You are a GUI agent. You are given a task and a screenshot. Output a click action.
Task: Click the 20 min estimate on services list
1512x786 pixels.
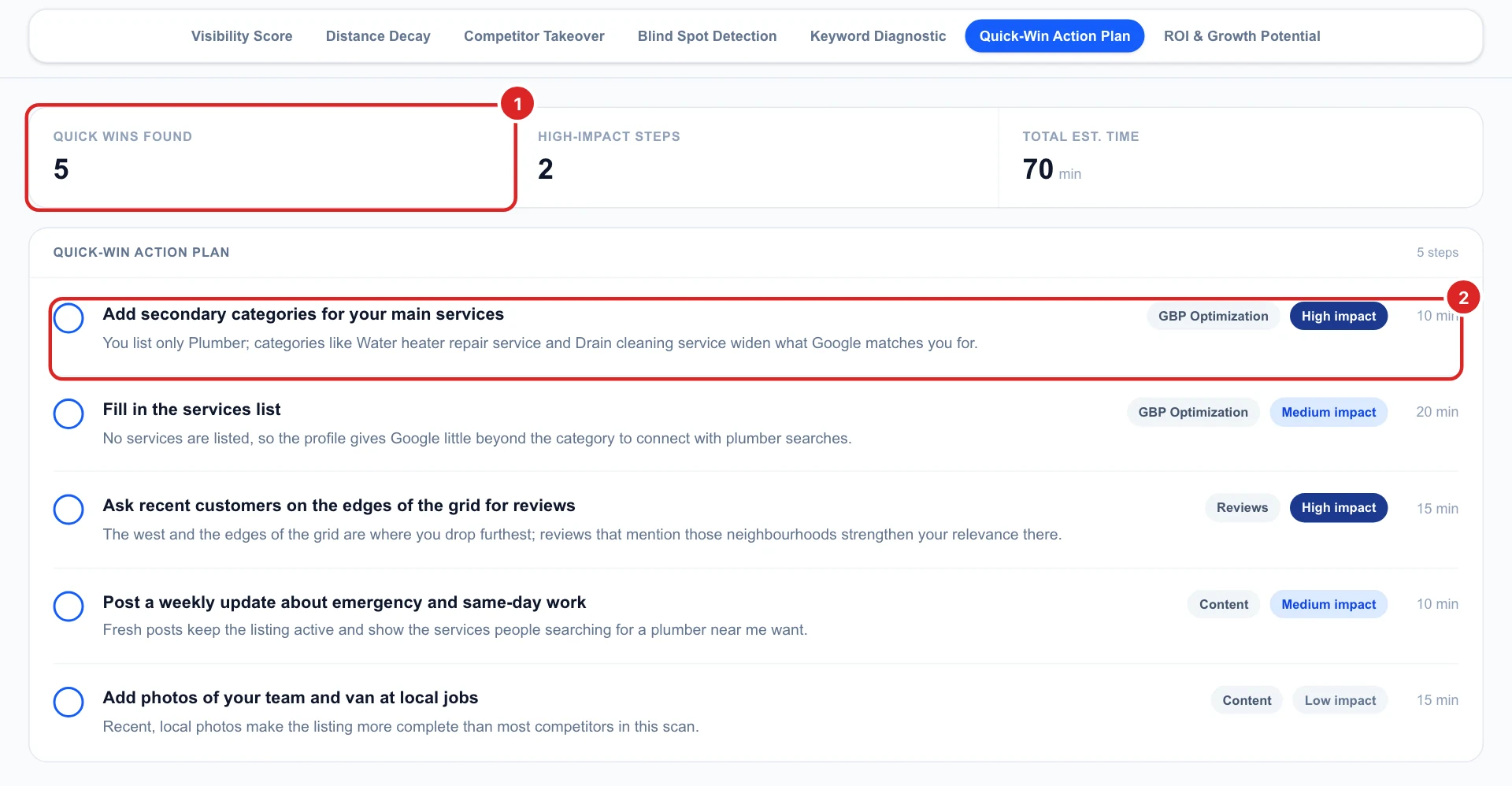(x=1437, y=412)
